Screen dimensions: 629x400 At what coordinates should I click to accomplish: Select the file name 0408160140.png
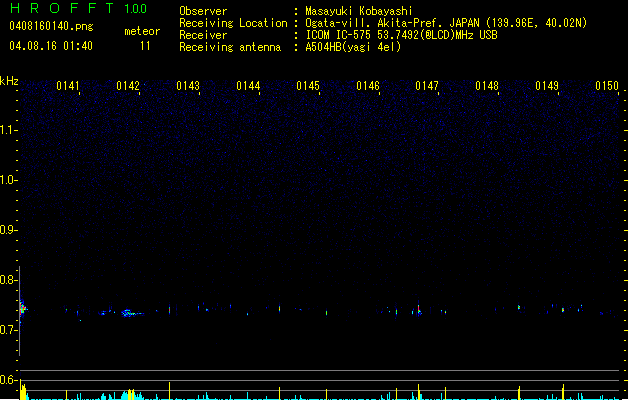point(51,26)
